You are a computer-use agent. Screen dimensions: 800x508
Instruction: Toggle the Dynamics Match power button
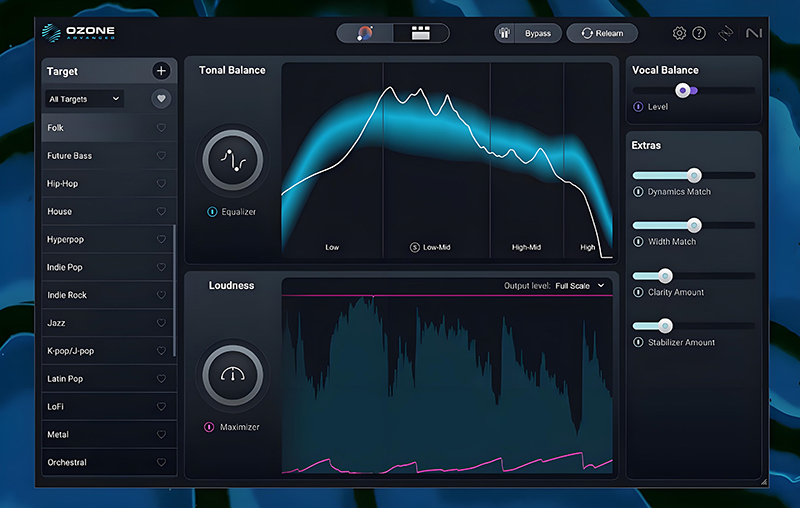pyautogui.click(x=638, y=192)
